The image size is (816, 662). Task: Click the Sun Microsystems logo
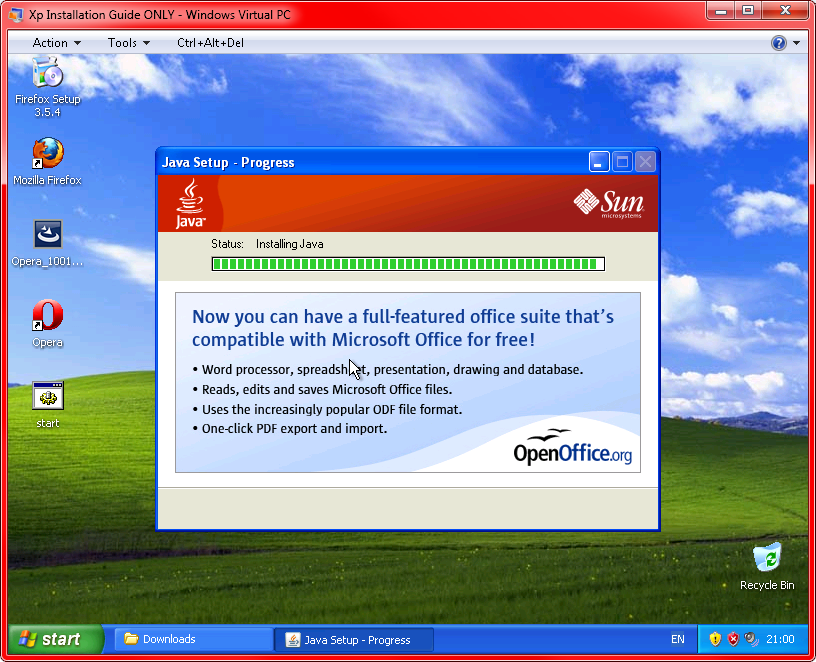[609, 203]
